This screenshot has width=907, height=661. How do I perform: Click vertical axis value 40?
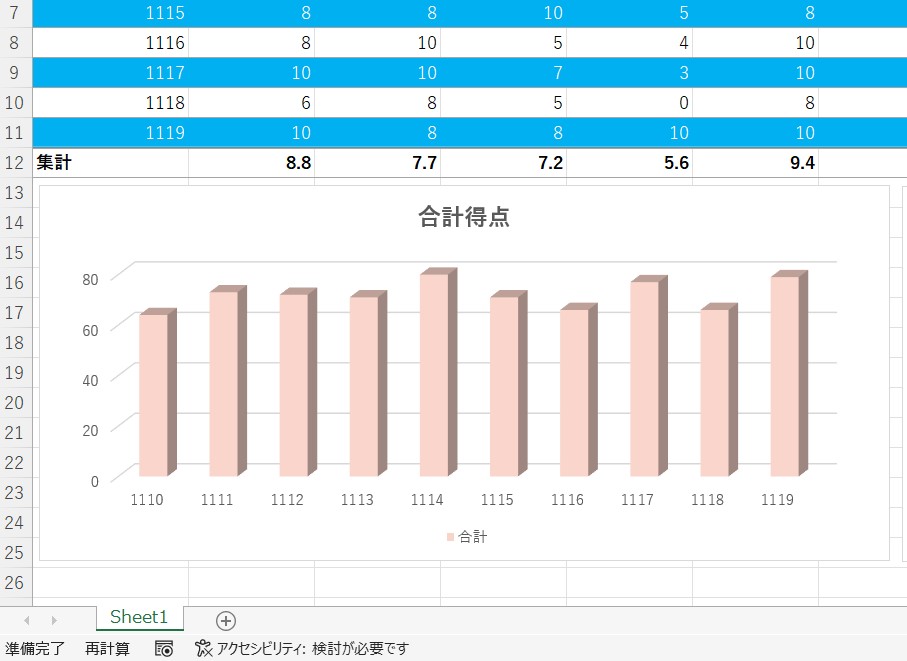click(90, 381)
